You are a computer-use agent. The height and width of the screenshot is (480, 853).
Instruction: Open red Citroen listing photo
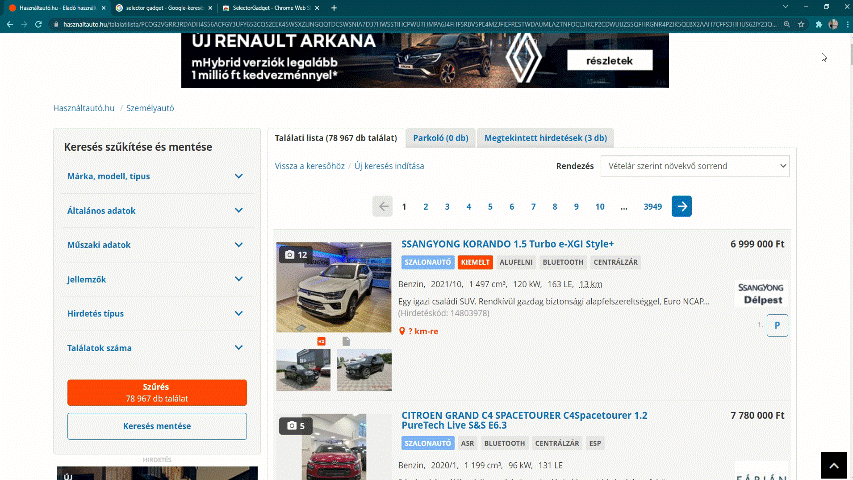tap(333, 447)
